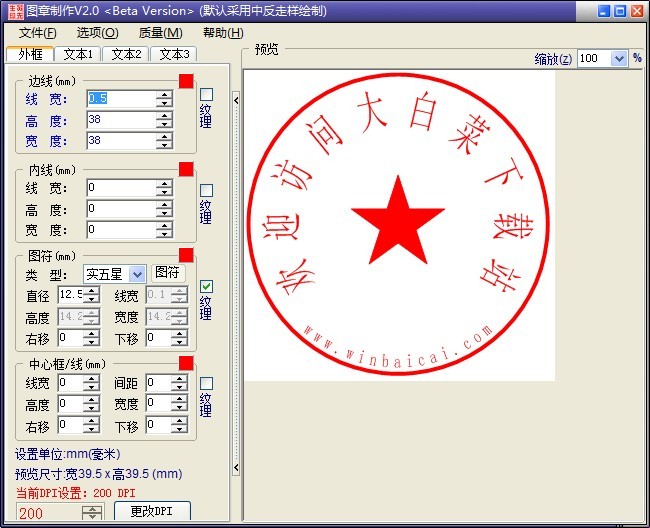Increase the 中心框 间距 spinner value
This screenshot has width=650, height=528.
click(x=180, y=378)
